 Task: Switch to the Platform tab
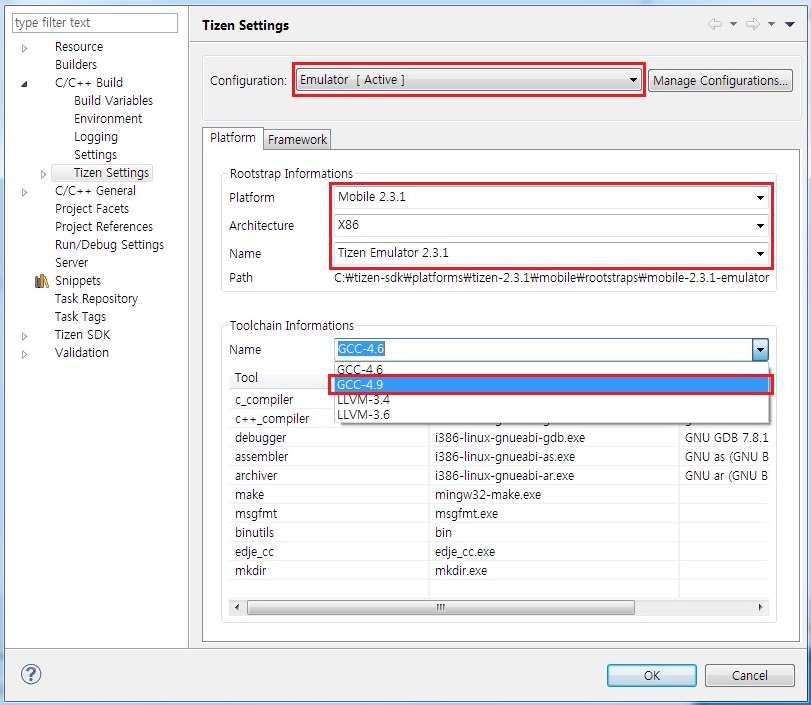[233, 138]
